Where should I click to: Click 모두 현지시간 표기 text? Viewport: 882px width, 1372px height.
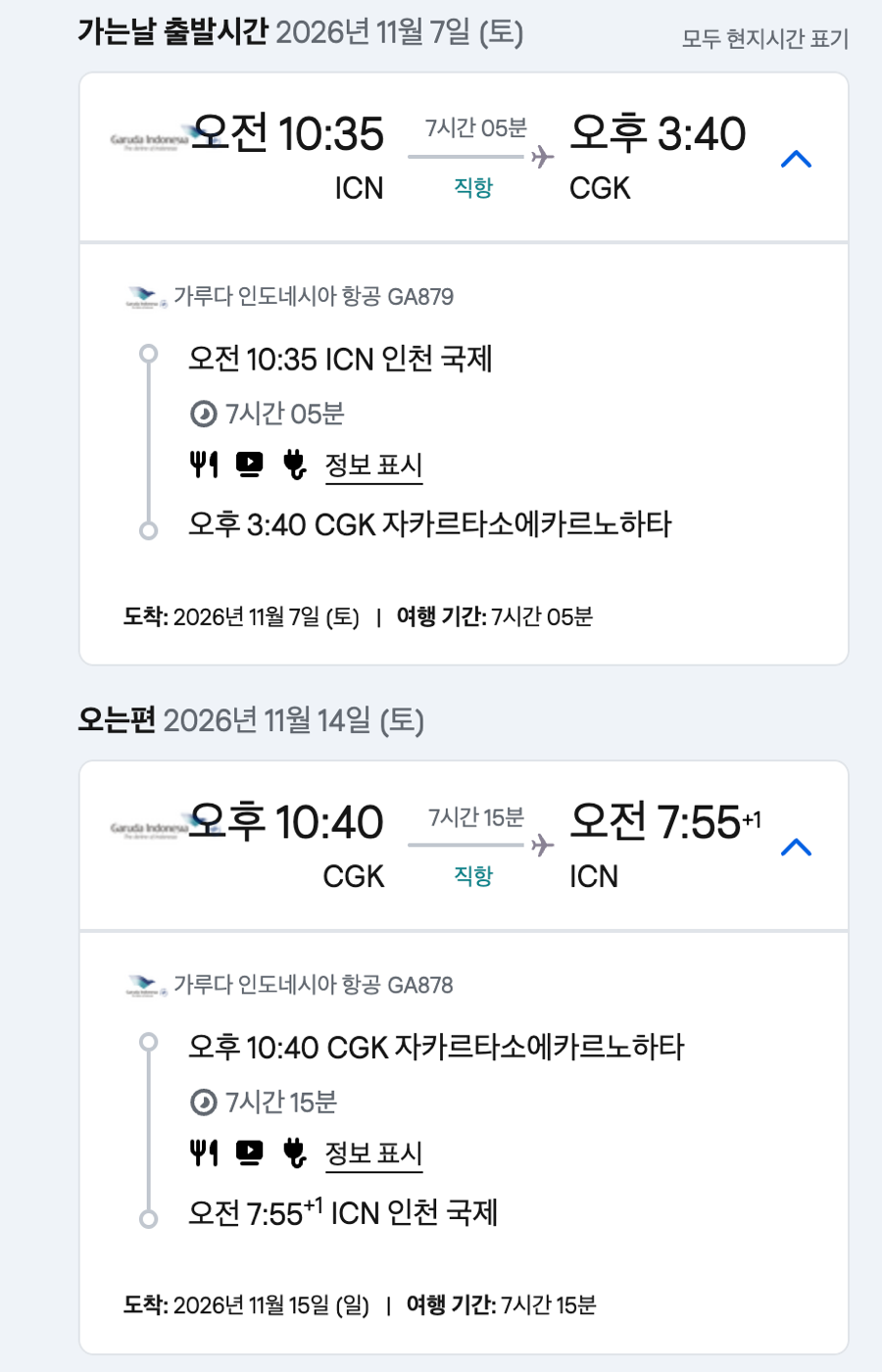coord(764,39)
